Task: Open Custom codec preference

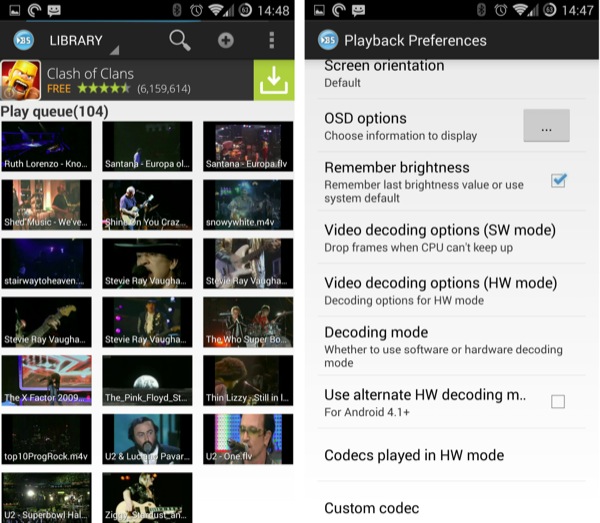Action: coord(452,504)
